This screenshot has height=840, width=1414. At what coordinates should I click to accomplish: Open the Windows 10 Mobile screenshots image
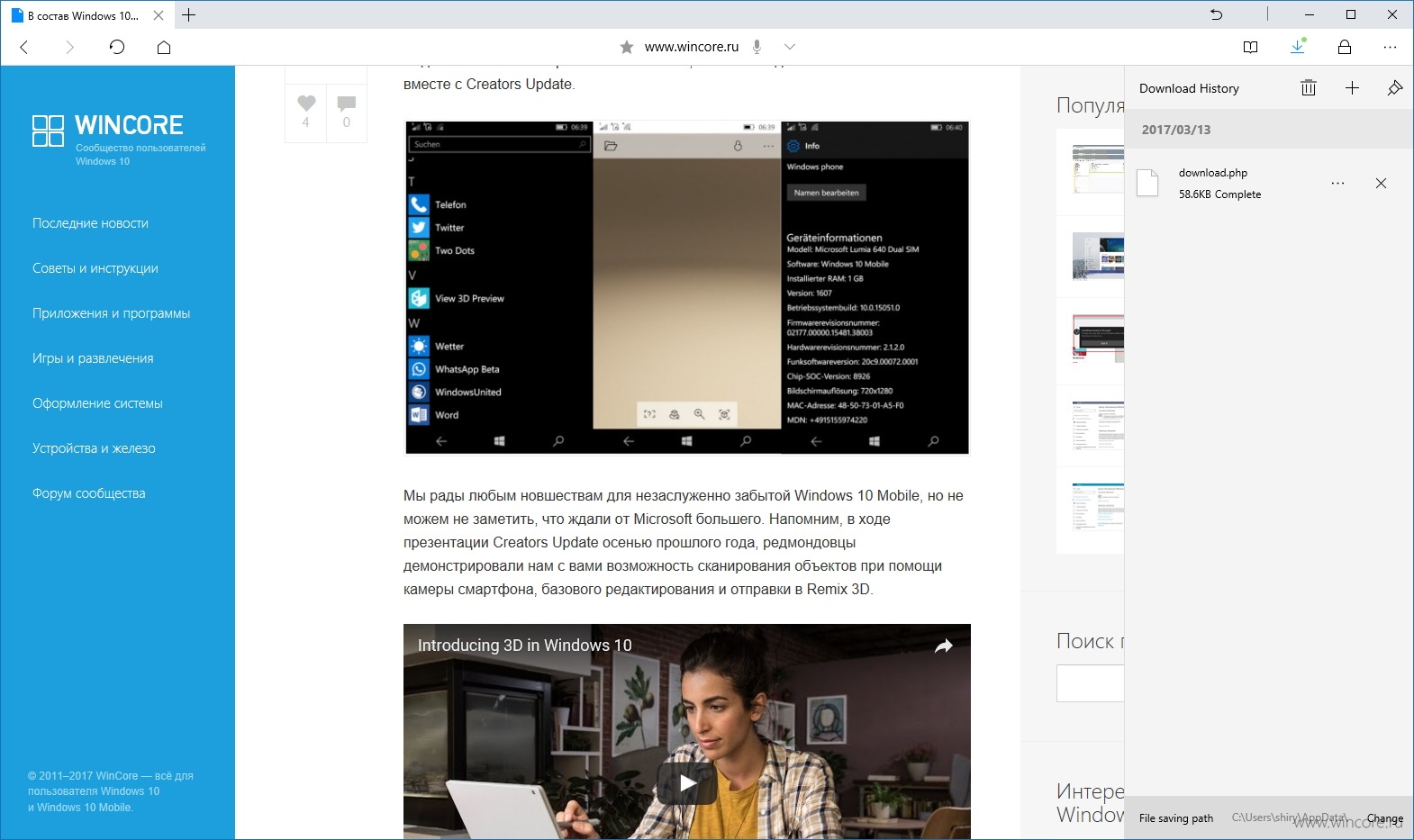[687, 287]
